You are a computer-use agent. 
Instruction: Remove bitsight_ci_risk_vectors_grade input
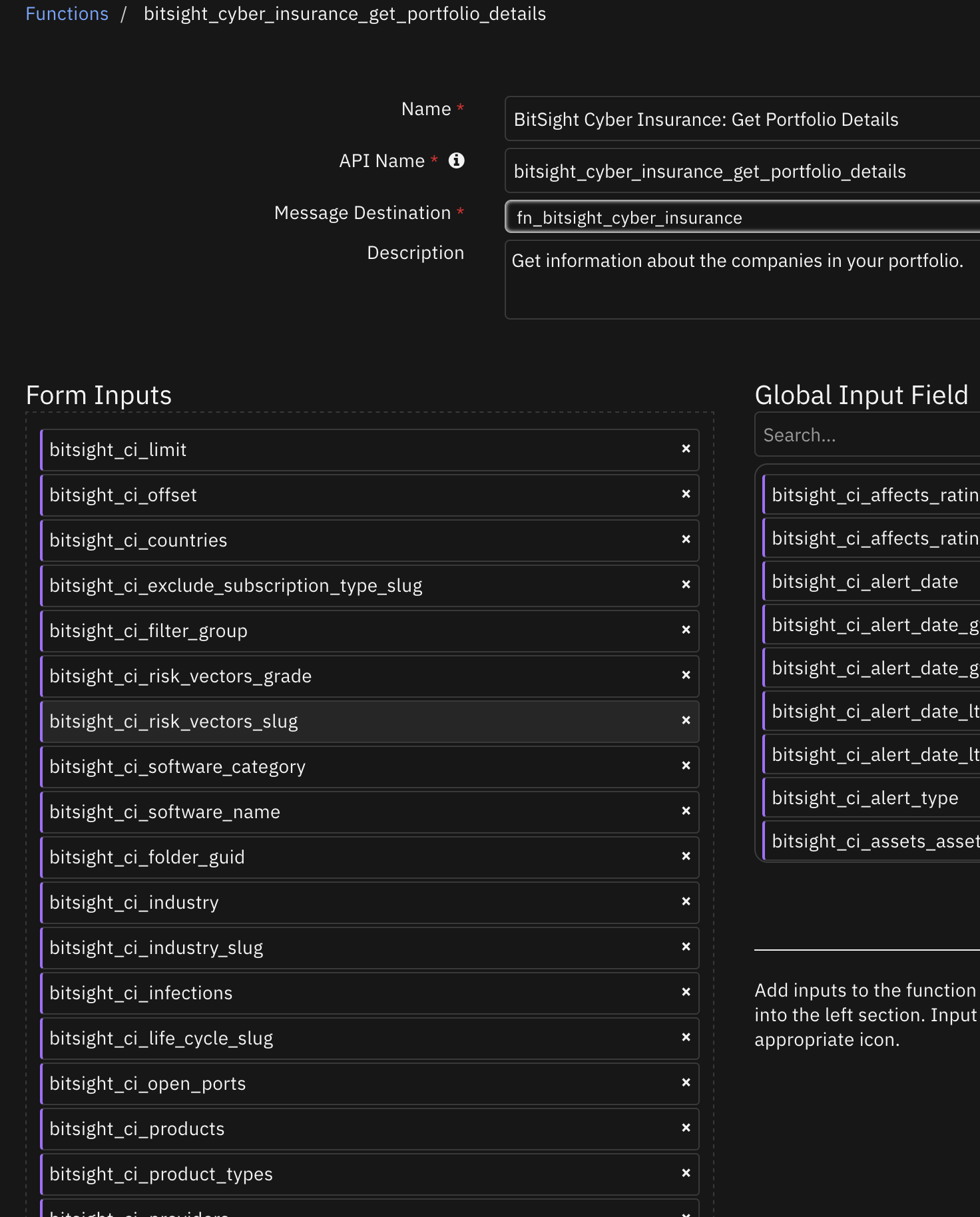(x=686, y=675)
